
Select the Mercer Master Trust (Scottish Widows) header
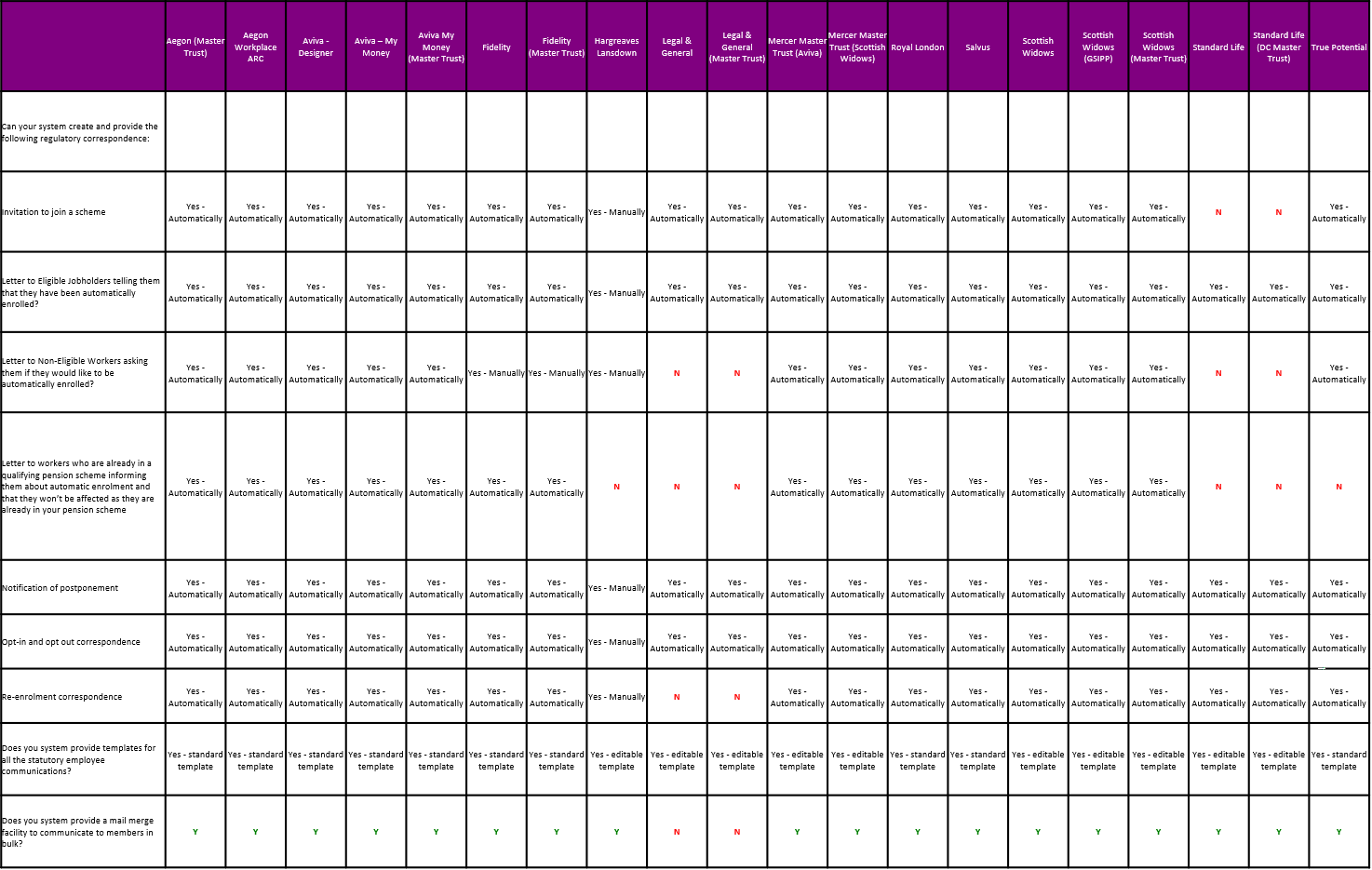tap(857, 47)
